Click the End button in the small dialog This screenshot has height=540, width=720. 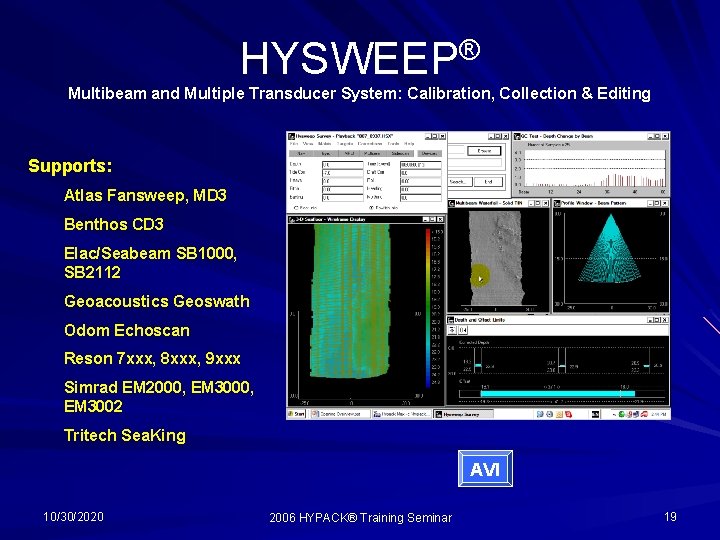pyautogui.click(x=488, y=182)
